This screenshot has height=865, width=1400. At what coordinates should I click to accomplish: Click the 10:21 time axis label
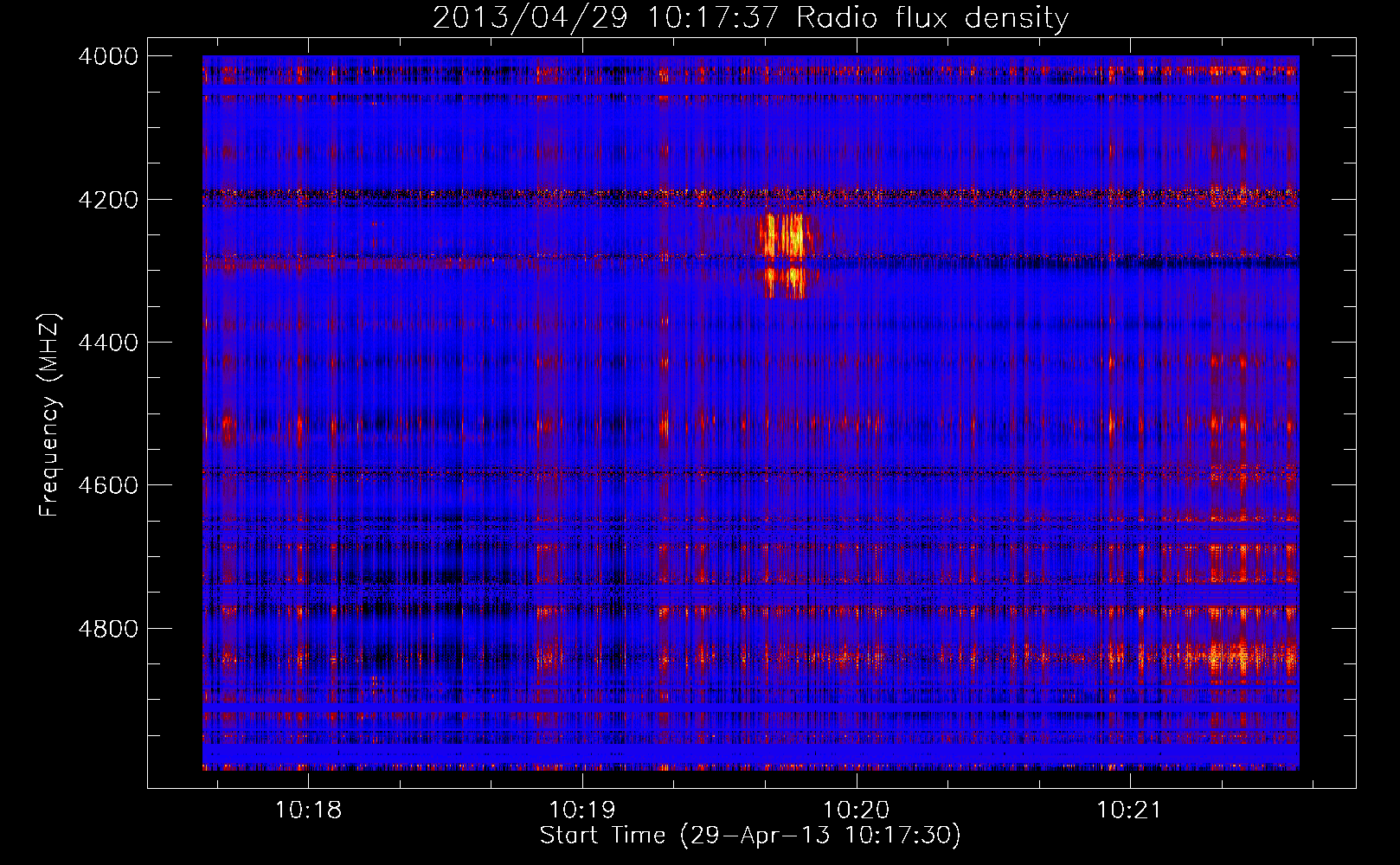click(x=1129, y=811)
